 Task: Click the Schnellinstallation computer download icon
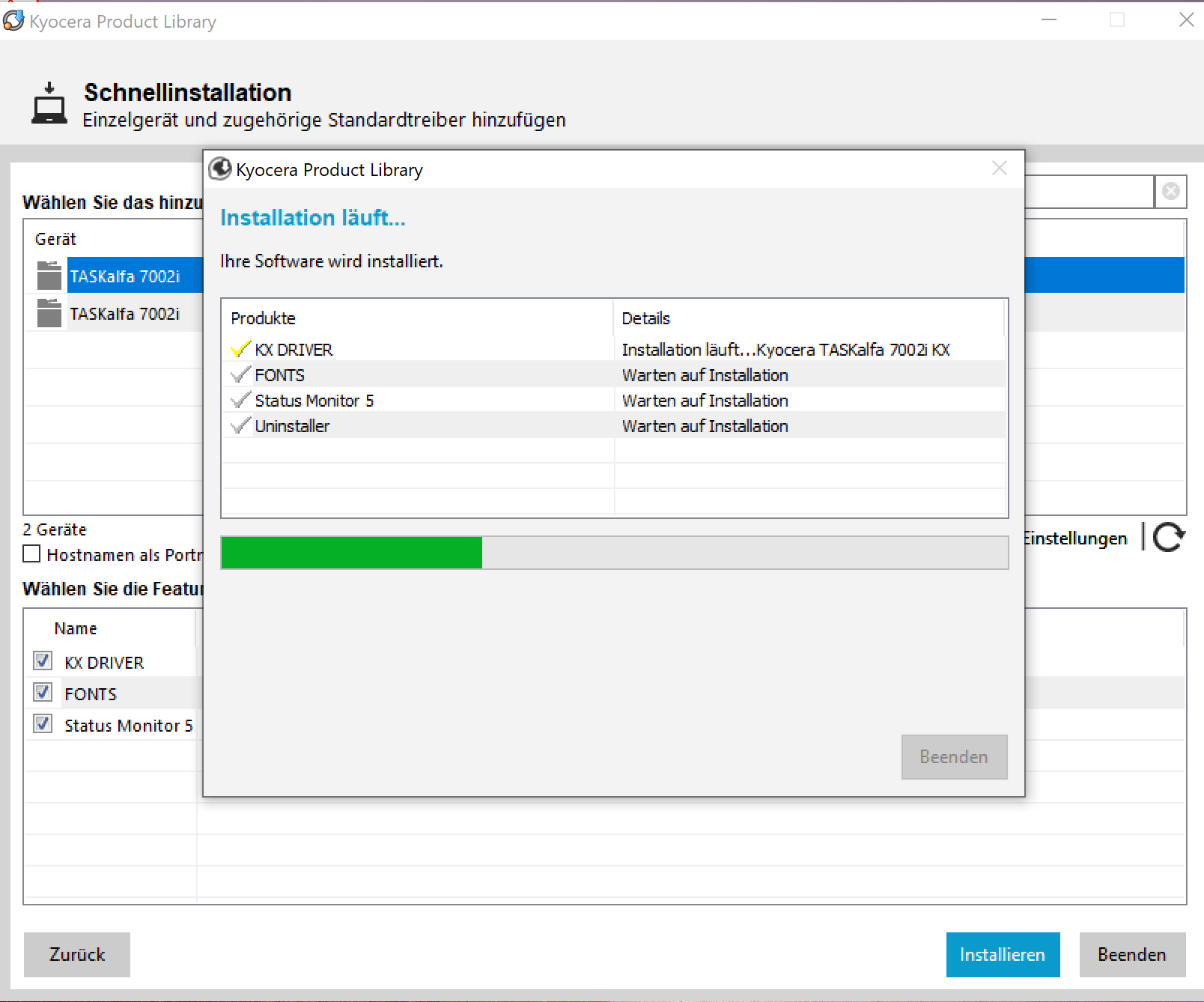pos(49,103)
